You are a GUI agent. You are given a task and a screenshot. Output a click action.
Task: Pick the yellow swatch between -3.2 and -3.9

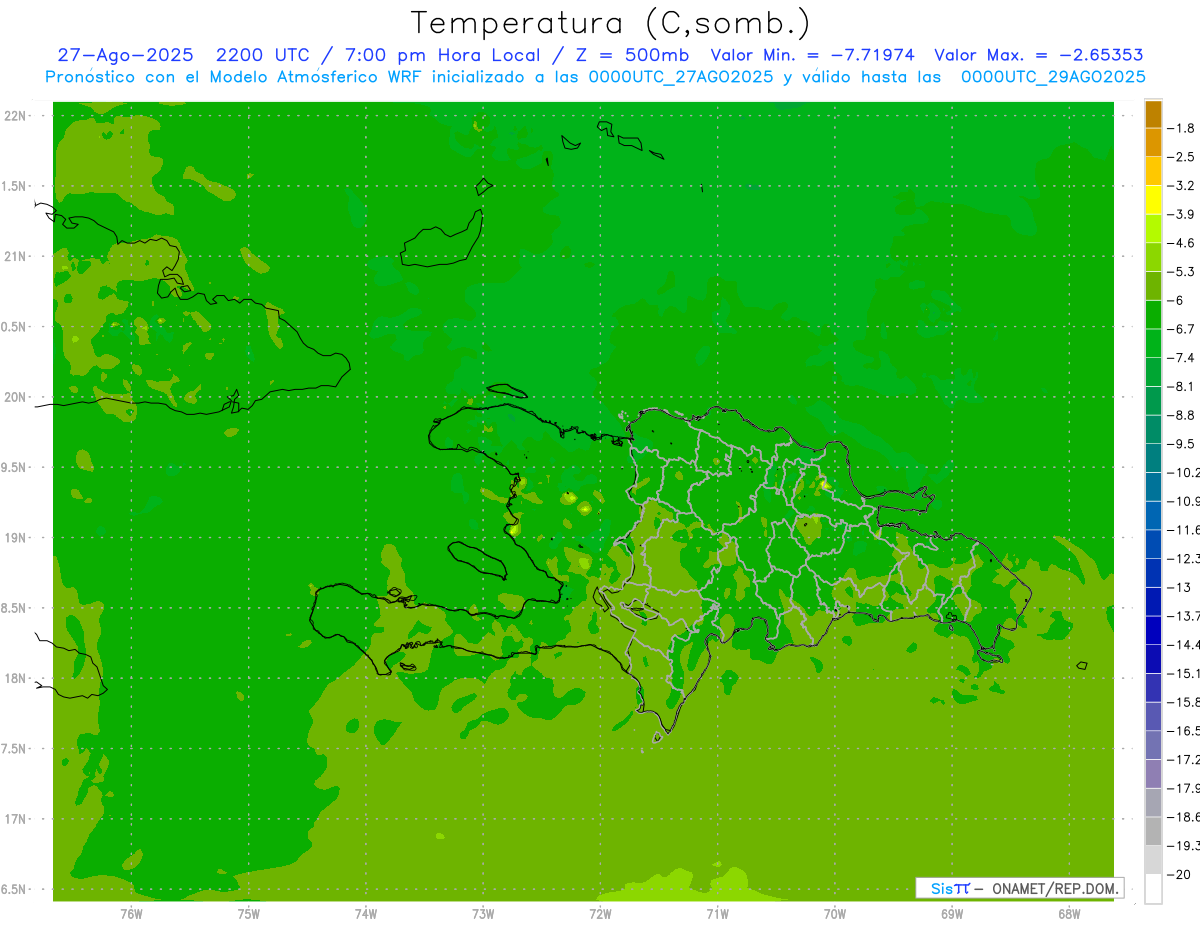point(1153,200)
